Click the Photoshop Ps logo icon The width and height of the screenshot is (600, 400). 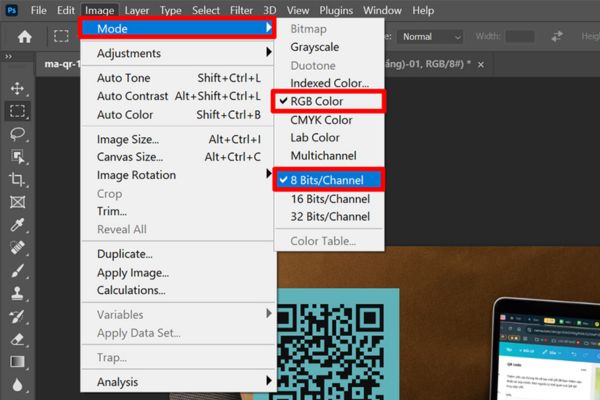pos(12,10)
